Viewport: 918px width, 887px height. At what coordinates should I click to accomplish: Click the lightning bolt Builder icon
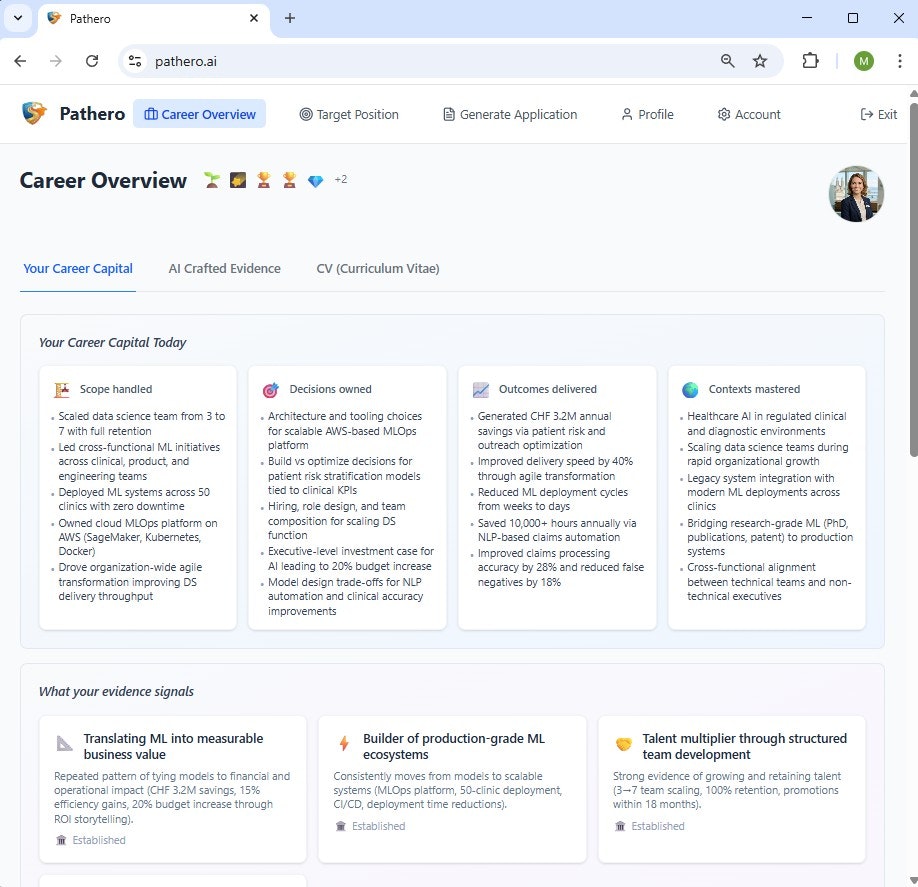point(344,743)
